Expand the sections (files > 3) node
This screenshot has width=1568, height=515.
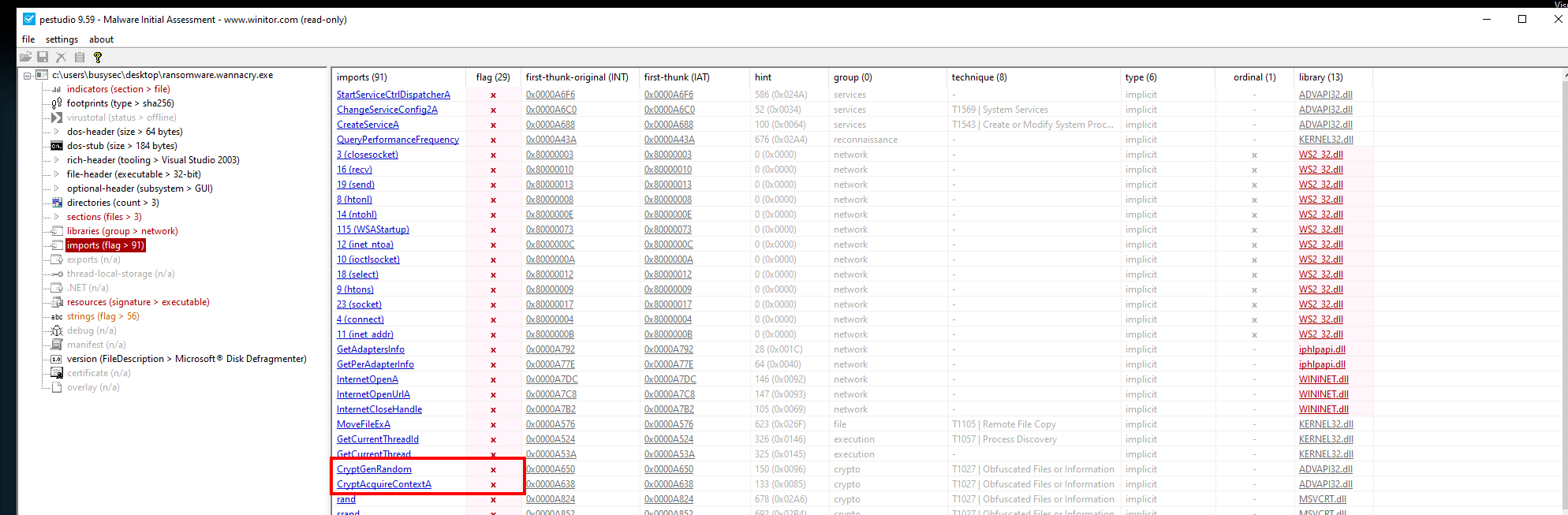pos(56,217)
